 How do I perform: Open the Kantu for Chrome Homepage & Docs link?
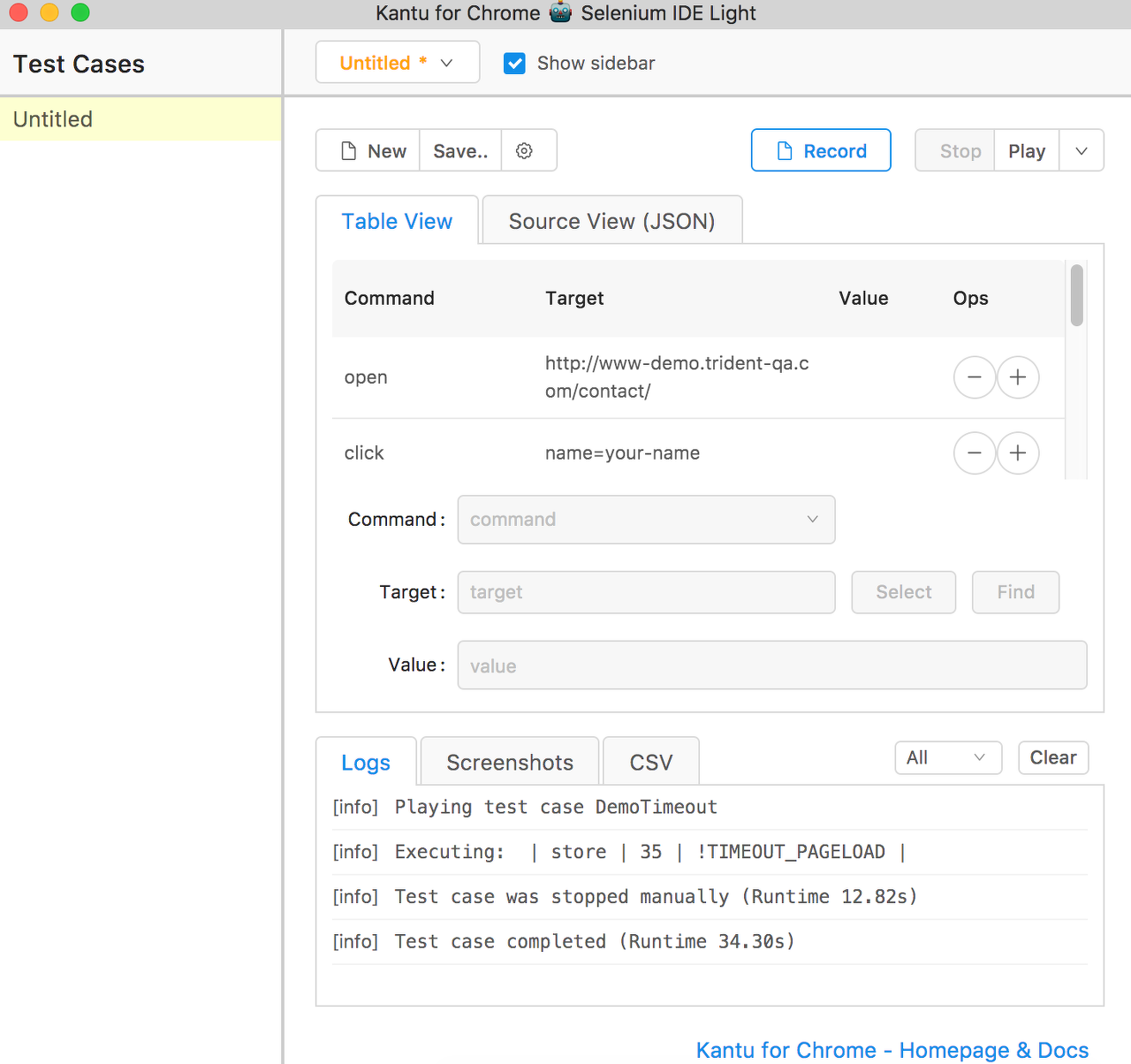click(x=891, y=1050)
